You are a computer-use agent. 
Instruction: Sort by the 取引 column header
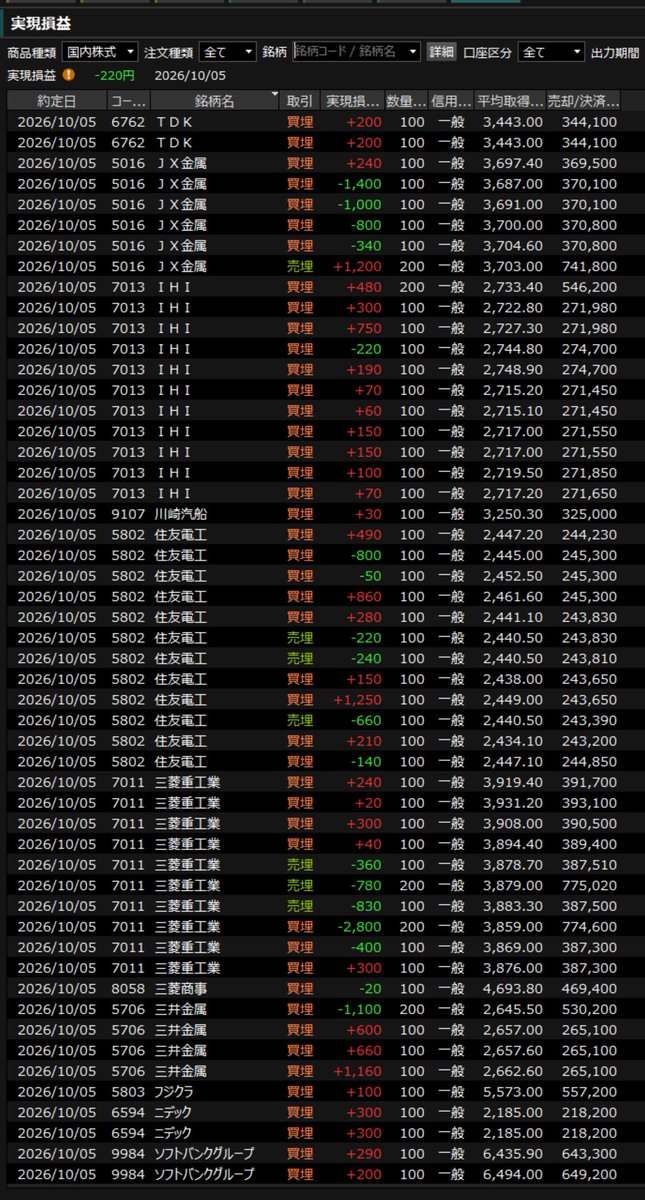click(300, 101)
